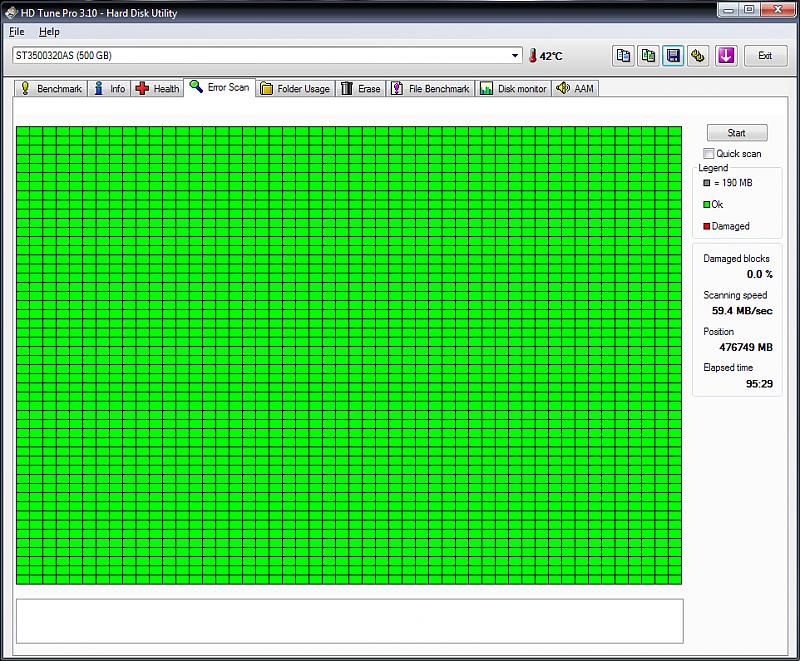Click the 476749 MB position value
This screenshot has height=661, width=800.
click(x=746, y=347)
